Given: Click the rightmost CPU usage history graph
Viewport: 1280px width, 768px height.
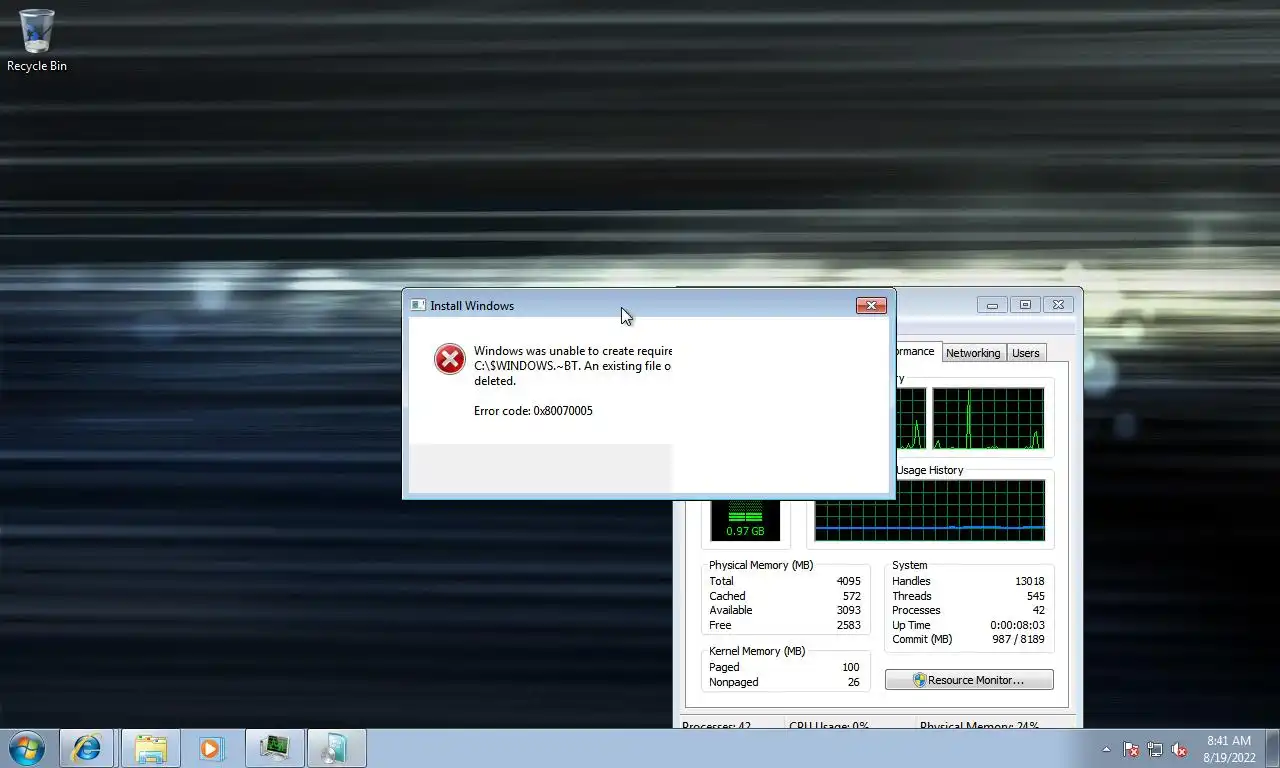Looking at the screenshot, I should click(988, 419).
